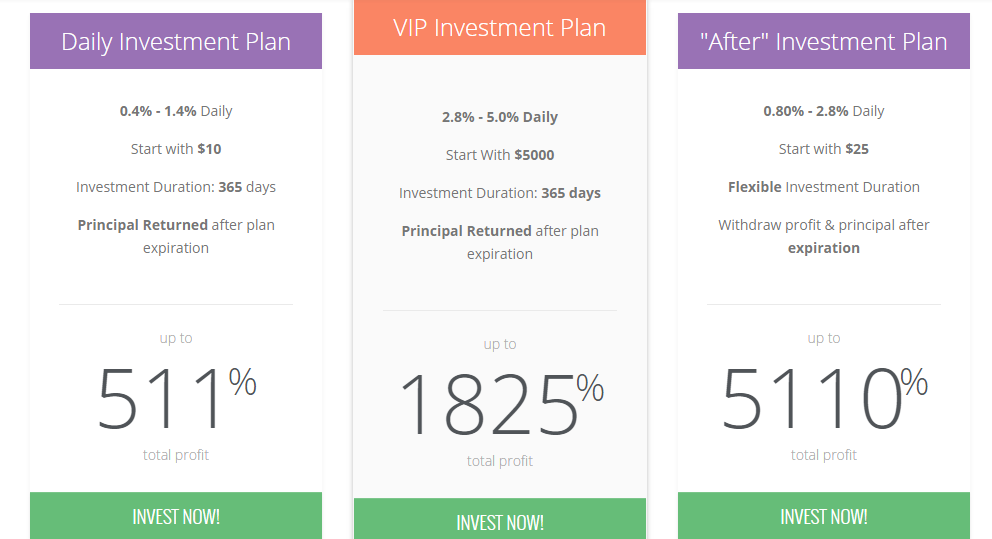Click the "Start With $5000" line
Viewport: 992px width, 539px height.
coord(500,155)
